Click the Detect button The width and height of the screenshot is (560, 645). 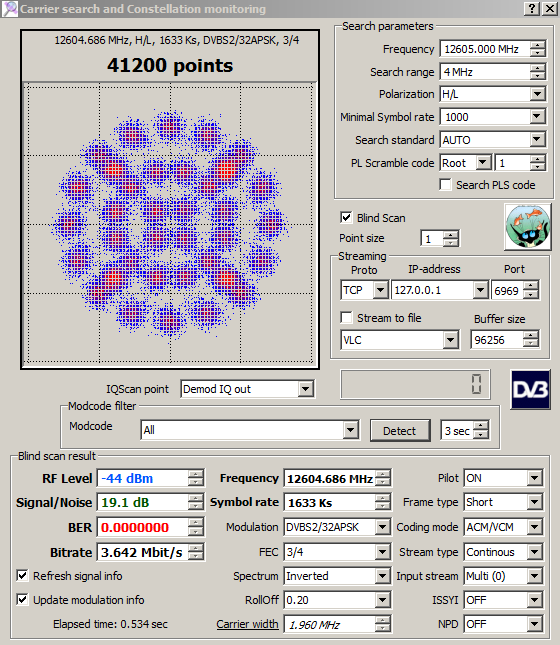pos(400,431)
